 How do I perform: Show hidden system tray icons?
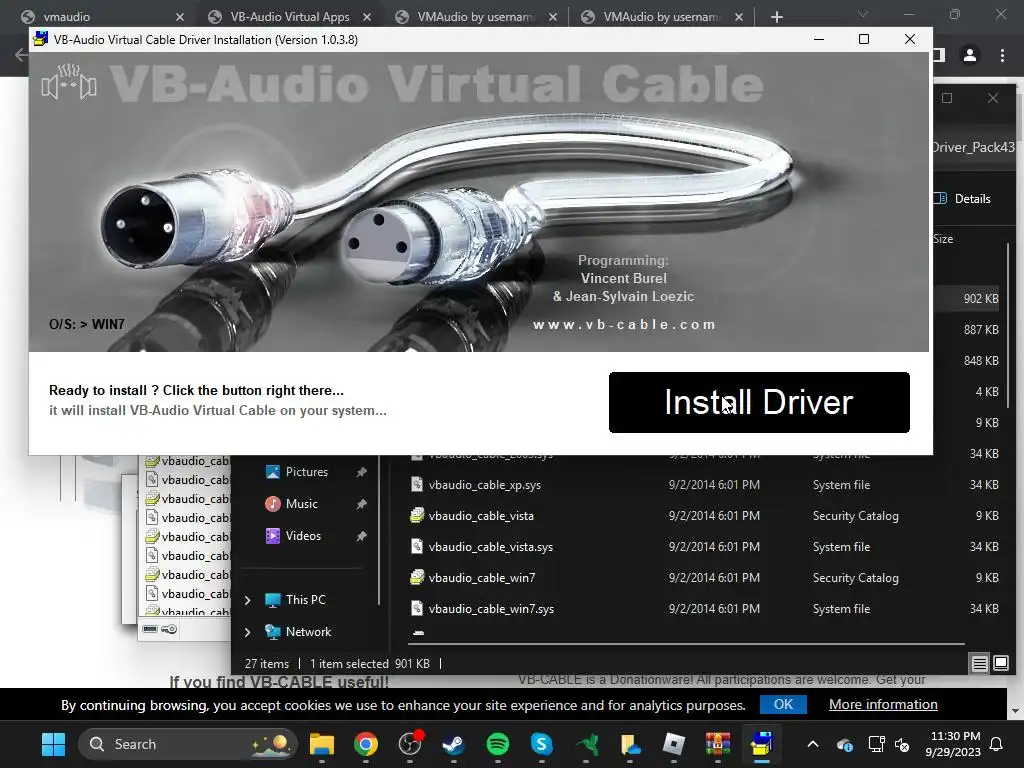[812, 744]
